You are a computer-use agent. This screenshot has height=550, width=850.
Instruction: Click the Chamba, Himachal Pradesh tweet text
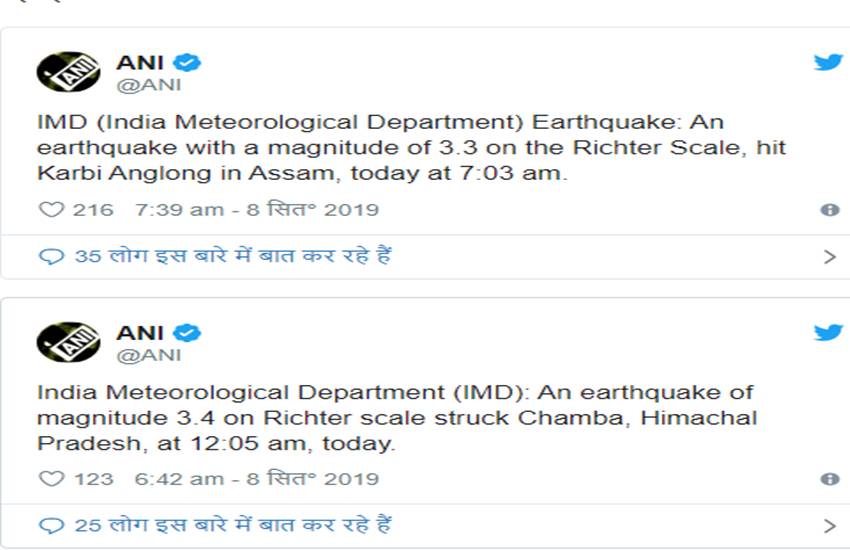[x=396, y=416]
